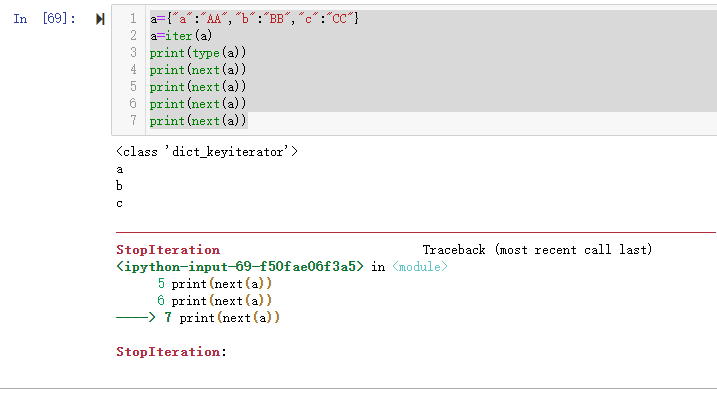This screenshot has width=717, height=395.
Task: Place cursor in line 1 dictionary definition
Action: click(254, 19)
